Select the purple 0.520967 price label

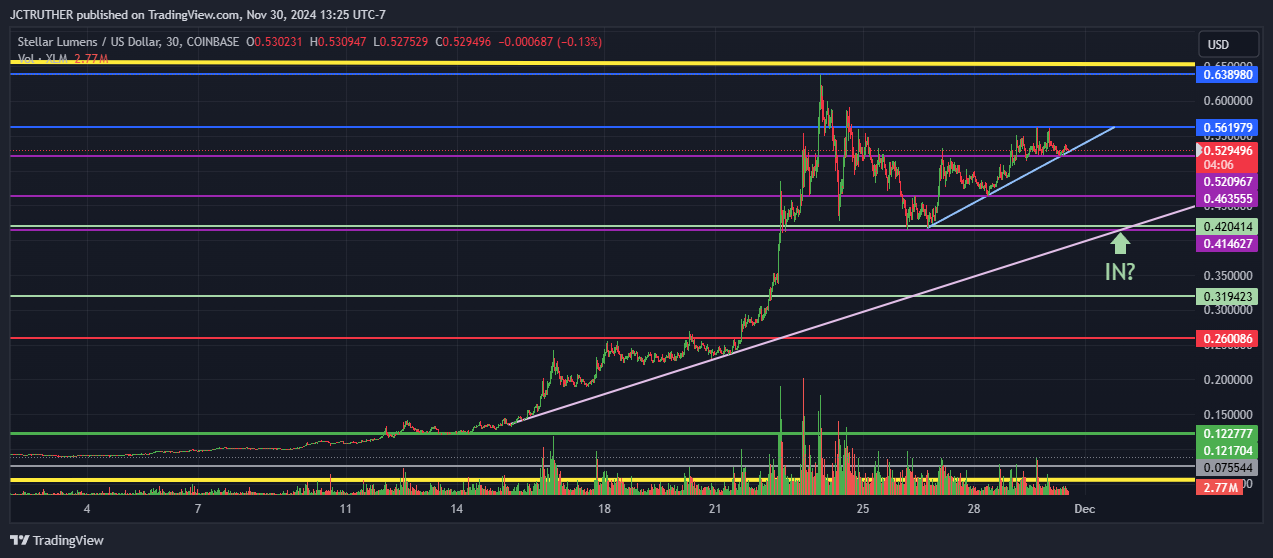1227,182
